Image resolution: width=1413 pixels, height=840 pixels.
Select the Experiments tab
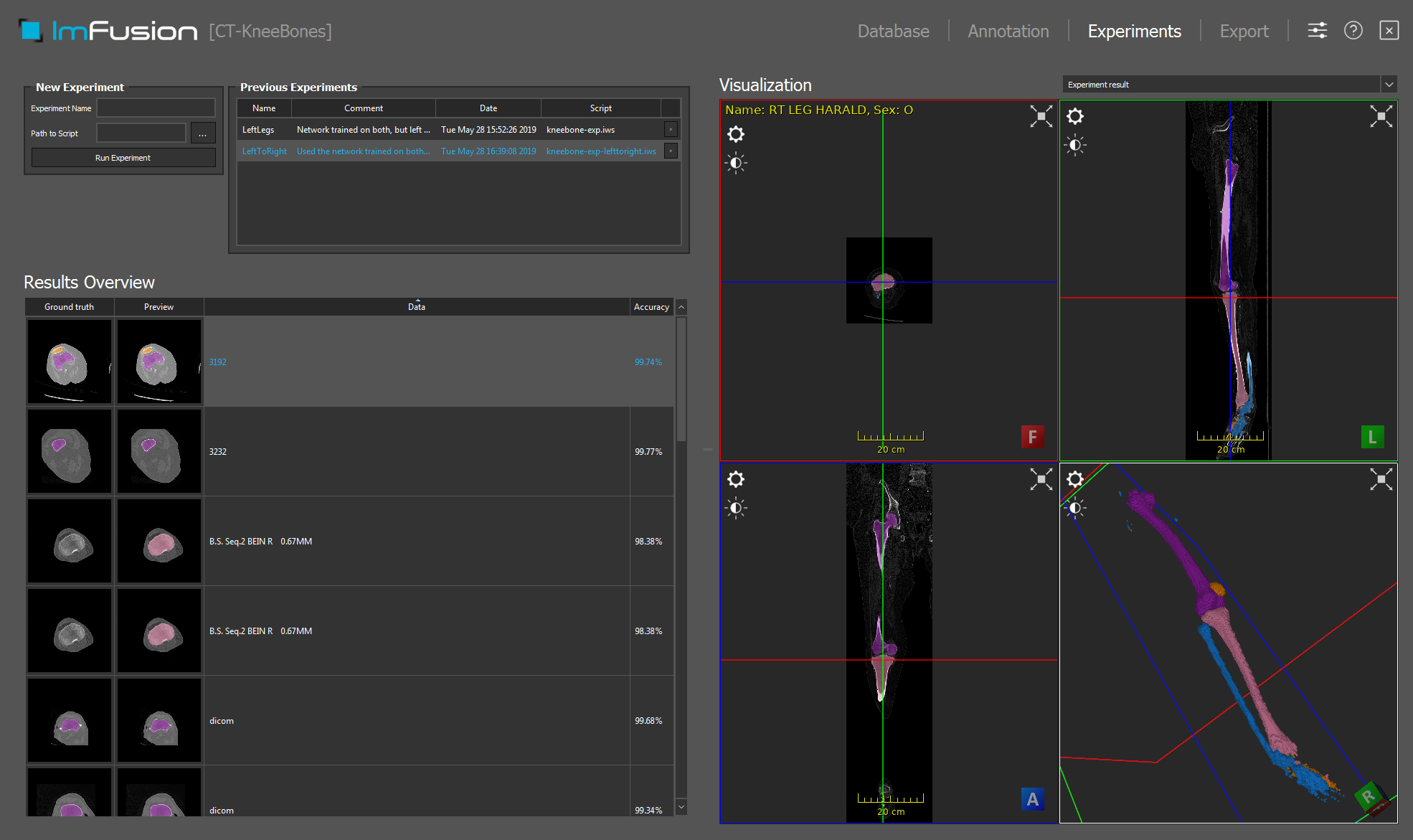(1134, 31)
